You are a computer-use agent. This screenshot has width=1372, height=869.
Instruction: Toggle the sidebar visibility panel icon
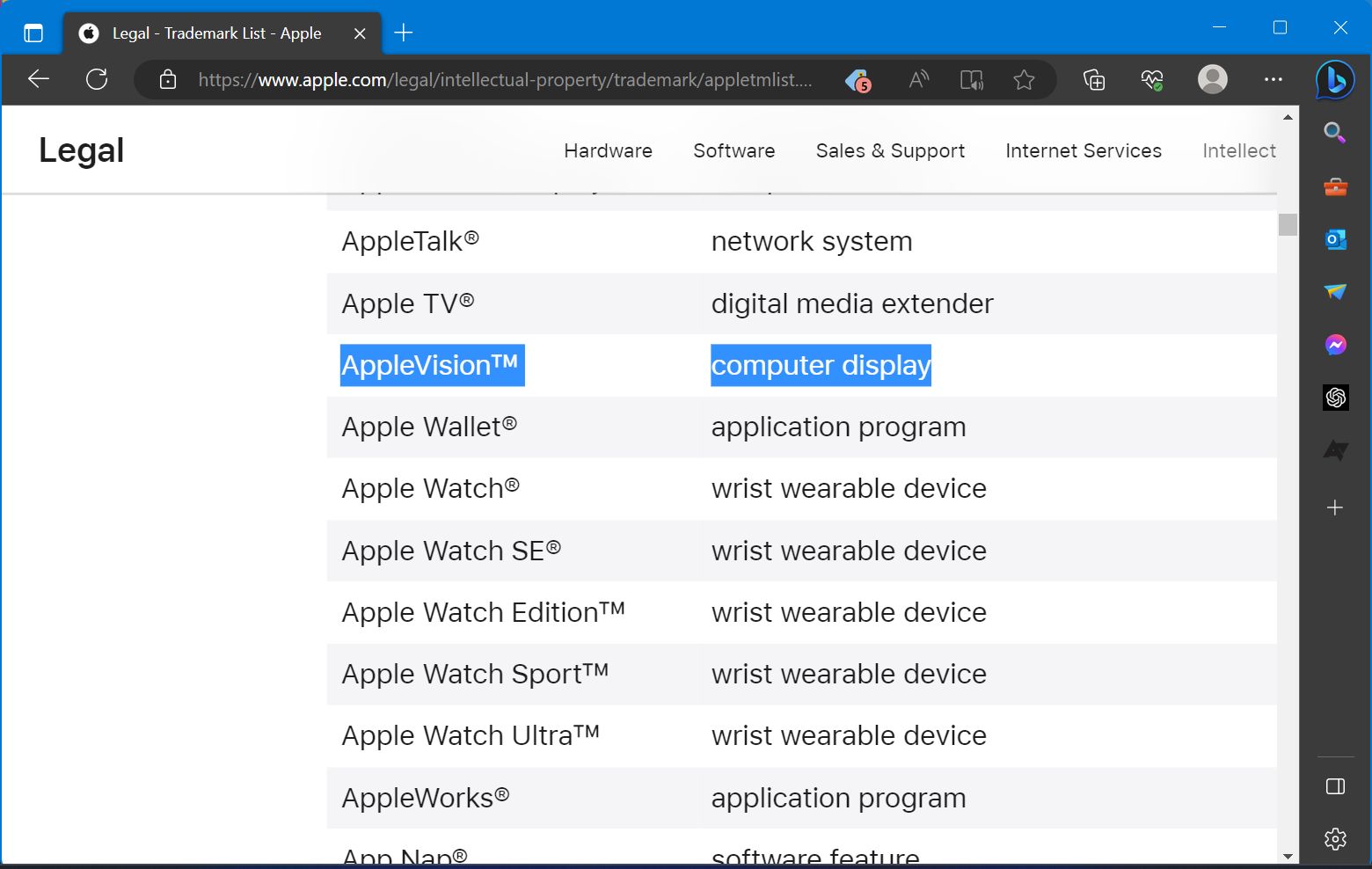pos(1335,786)
